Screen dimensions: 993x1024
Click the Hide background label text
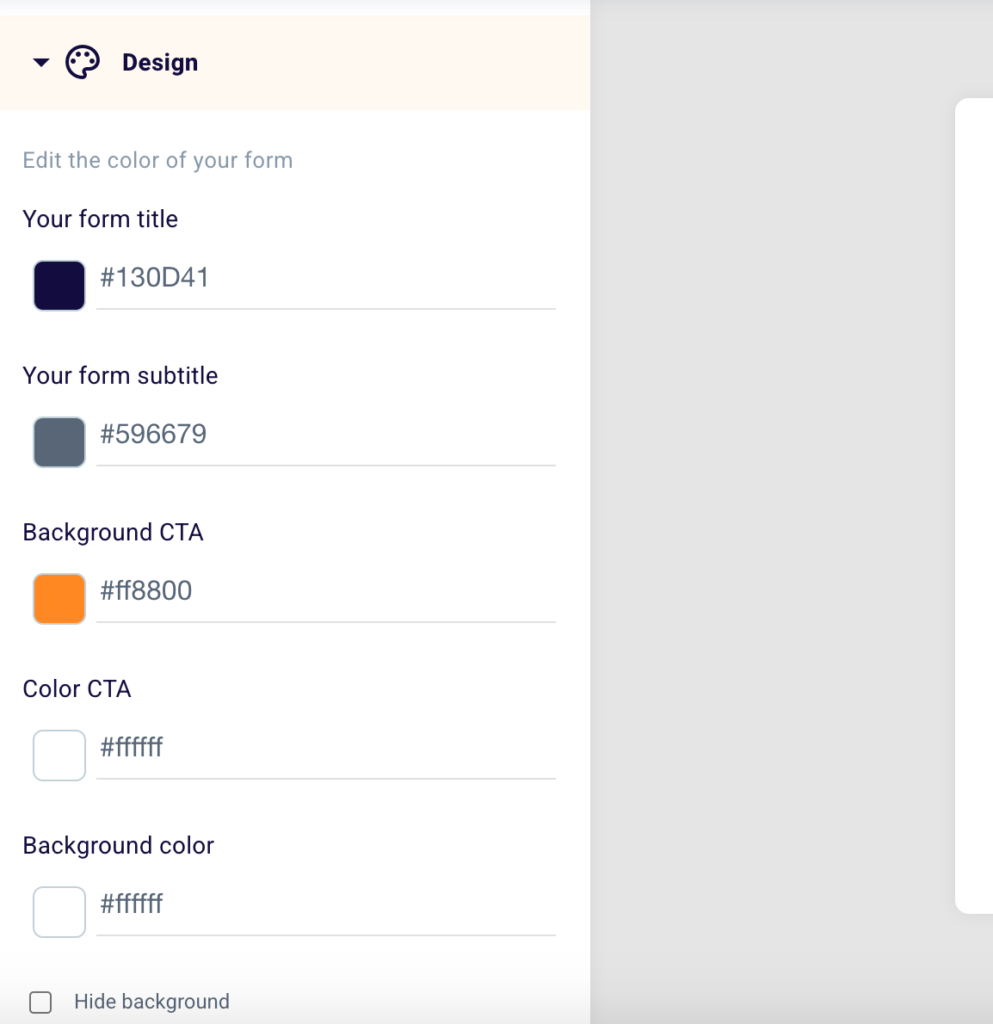coord(152,1002)
